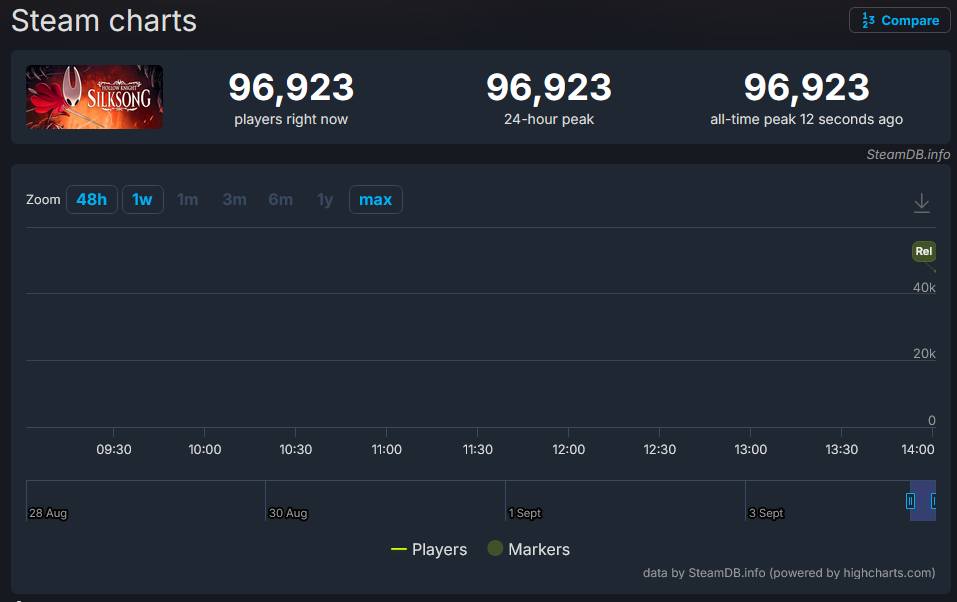Click the players right now count
Screen dimensions: 957x602
click(291, 87)
